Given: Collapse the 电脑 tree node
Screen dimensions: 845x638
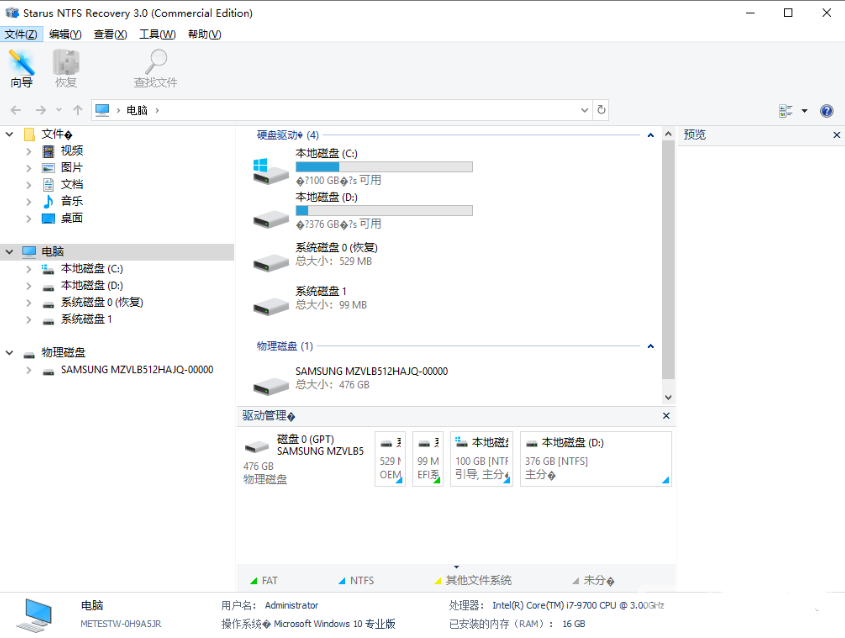Looking at the screenshot, I should 9,252.
